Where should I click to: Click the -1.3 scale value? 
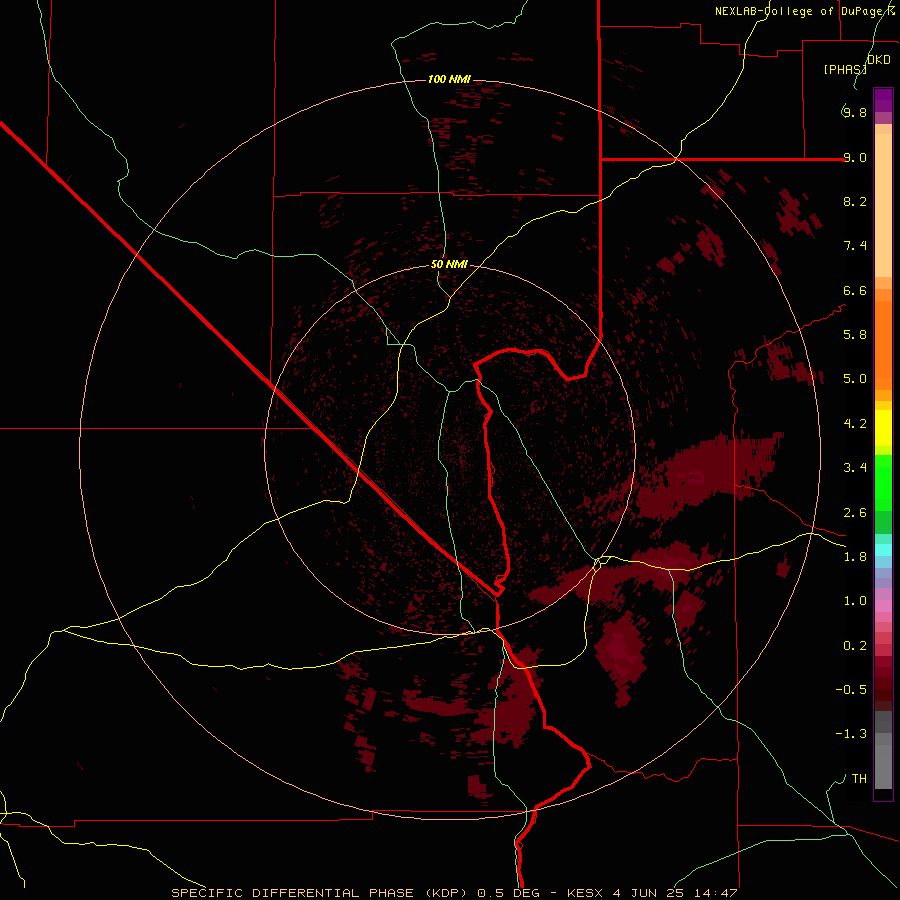tap(851, 734)
